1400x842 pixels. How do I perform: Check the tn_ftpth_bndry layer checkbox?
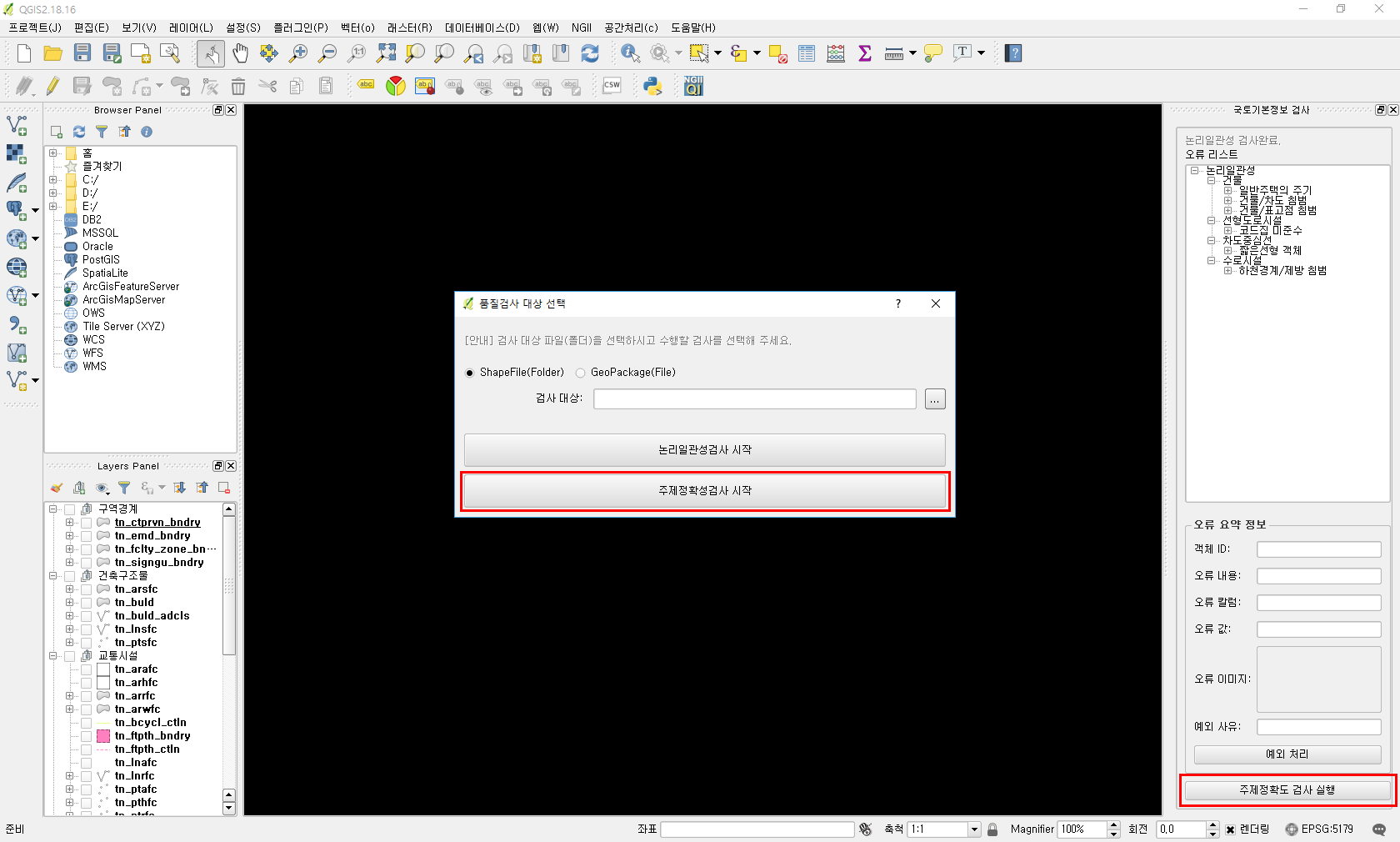[87, 736]
